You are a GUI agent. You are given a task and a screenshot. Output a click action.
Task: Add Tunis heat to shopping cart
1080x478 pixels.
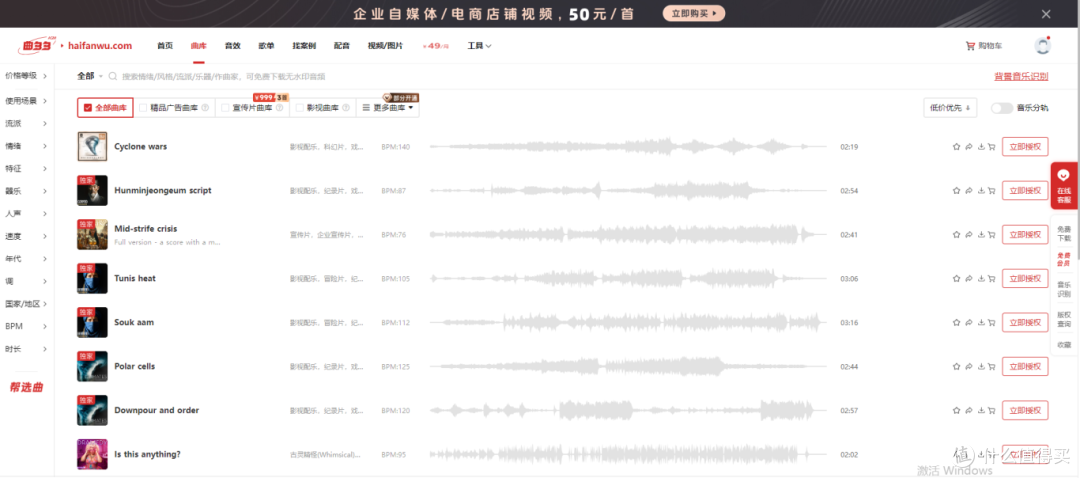point(991,279)
